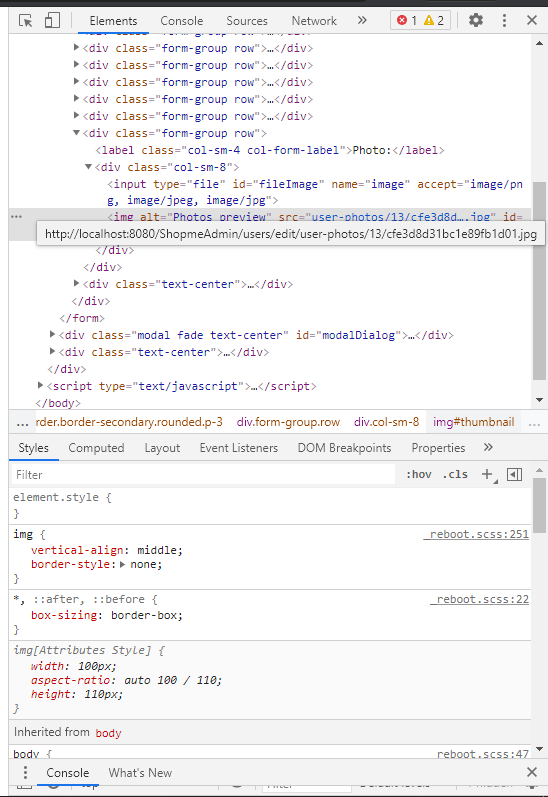This screenshot has width=548, height=797.
Task: Toggle the computed styles sidebar icon
Action: [514, 474]
